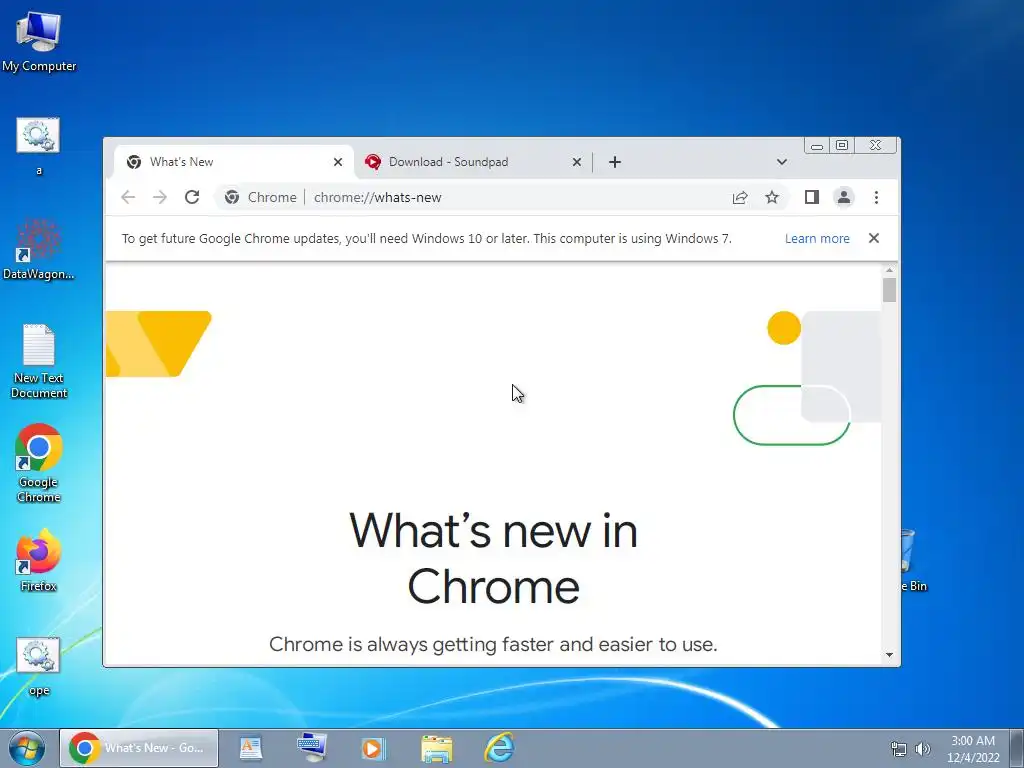Image resolution: width=1024 pixels, height=768 pixels.
Task: Open Windows Explorer folder on taskbar
Action: 436,749
